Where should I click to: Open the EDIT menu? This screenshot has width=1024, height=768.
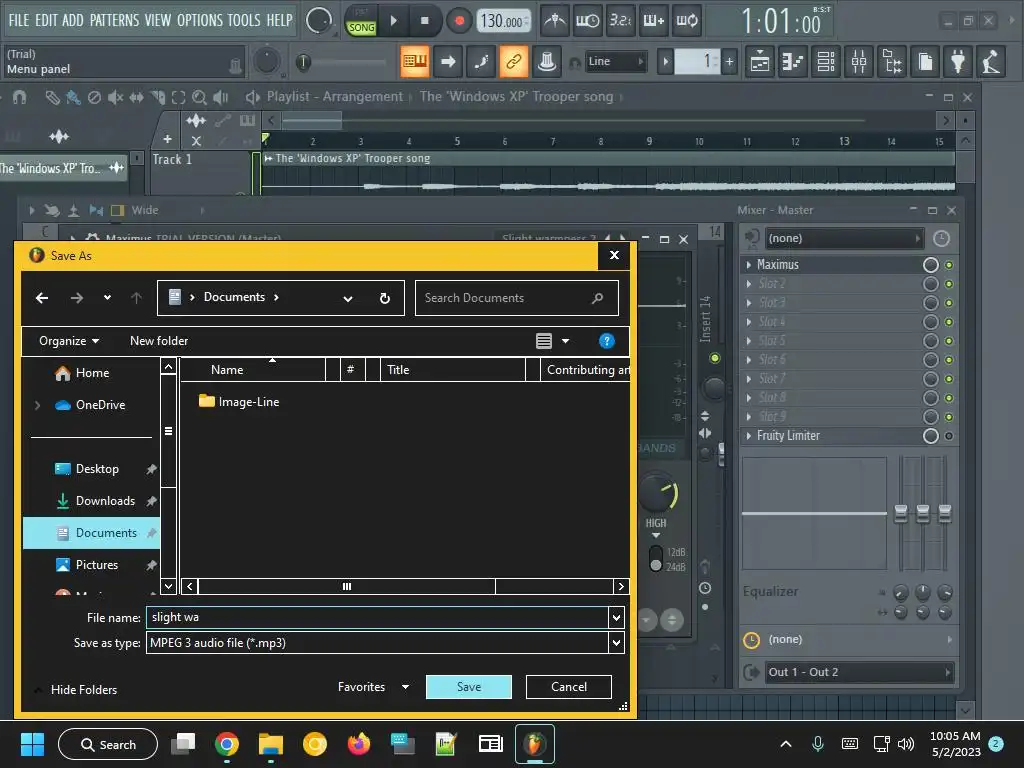(46, 20)
